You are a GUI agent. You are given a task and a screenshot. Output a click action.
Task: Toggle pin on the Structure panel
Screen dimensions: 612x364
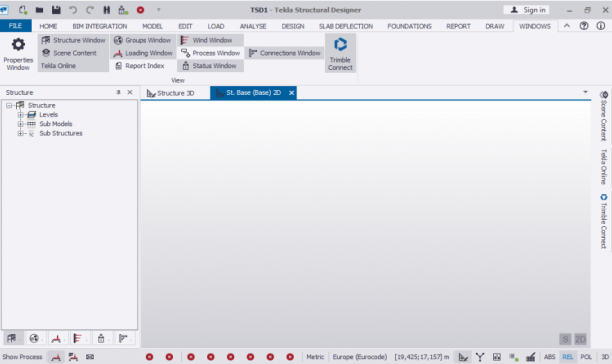point(118,92)
